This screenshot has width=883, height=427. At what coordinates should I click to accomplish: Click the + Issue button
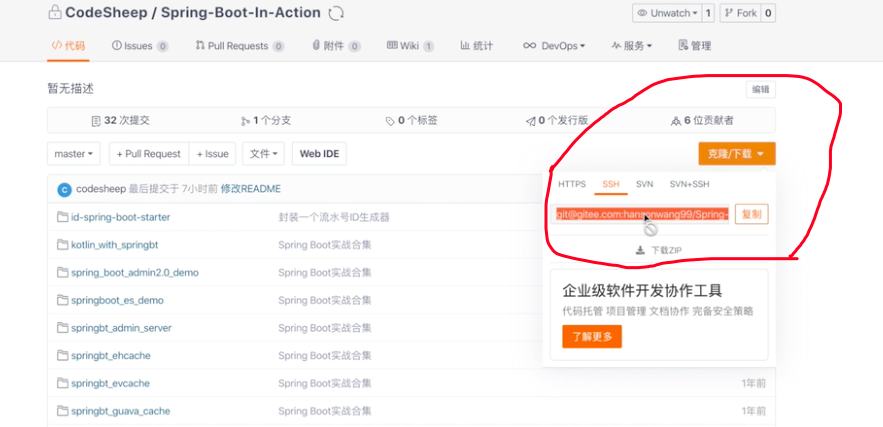(213, 154)
